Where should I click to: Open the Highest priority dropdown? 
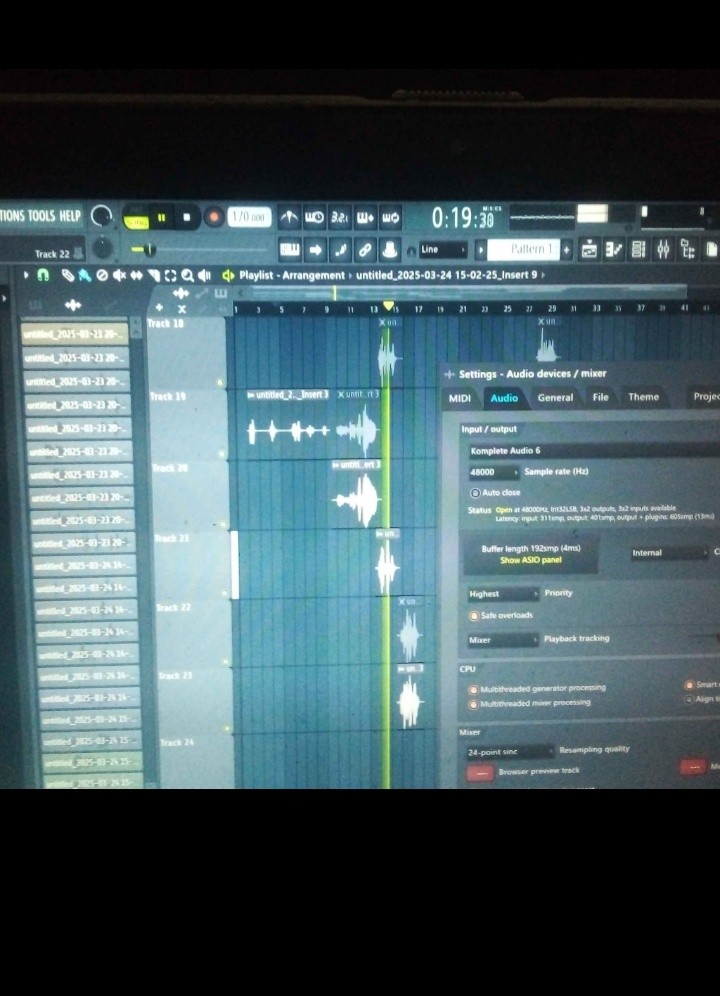pyautogui.click(x=503, y=594)
